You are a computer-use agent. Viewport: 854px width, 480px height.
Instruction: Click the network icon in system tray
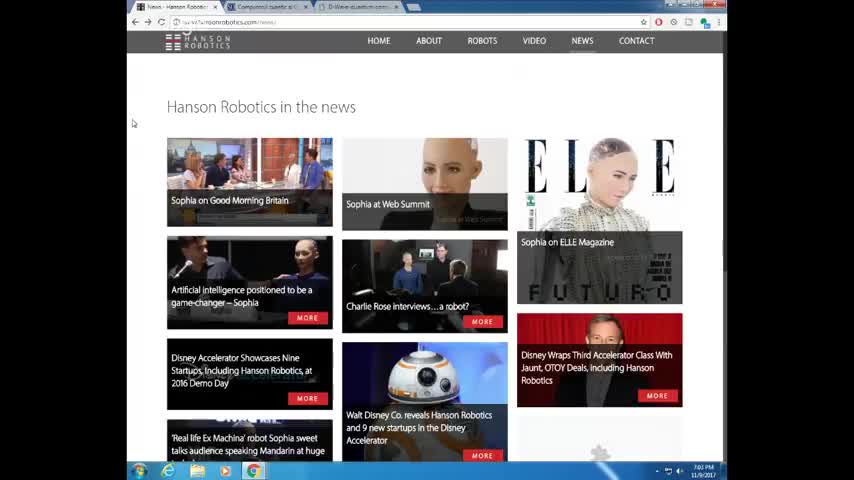pyautogui.click(x=668, y=471)
